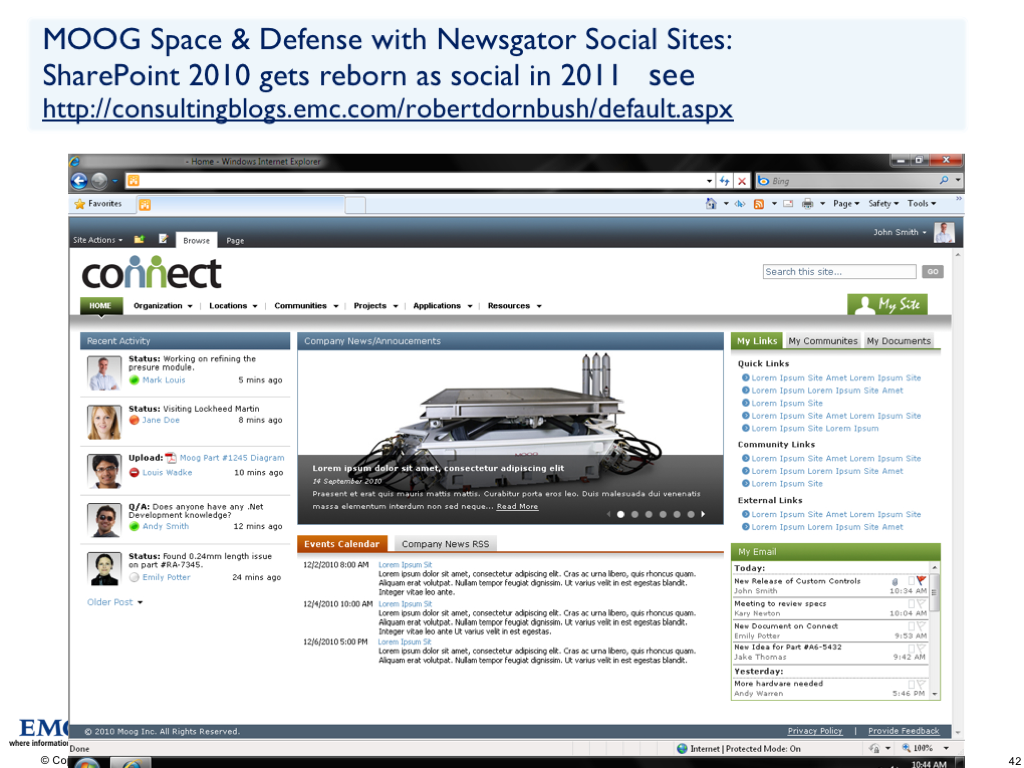Open the John Smith user dropdown
1024x768 pixels.
900,232
